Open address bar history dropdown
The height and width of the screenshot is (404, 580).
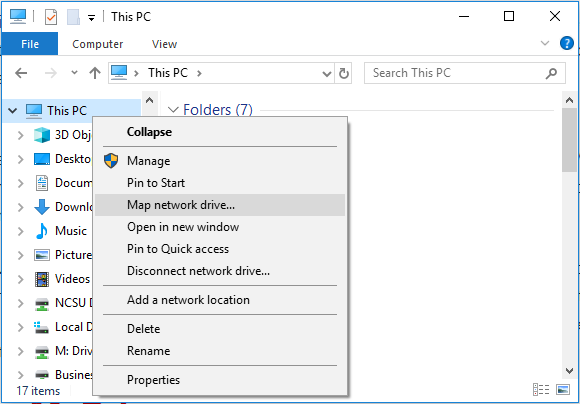tap(327, 74)
